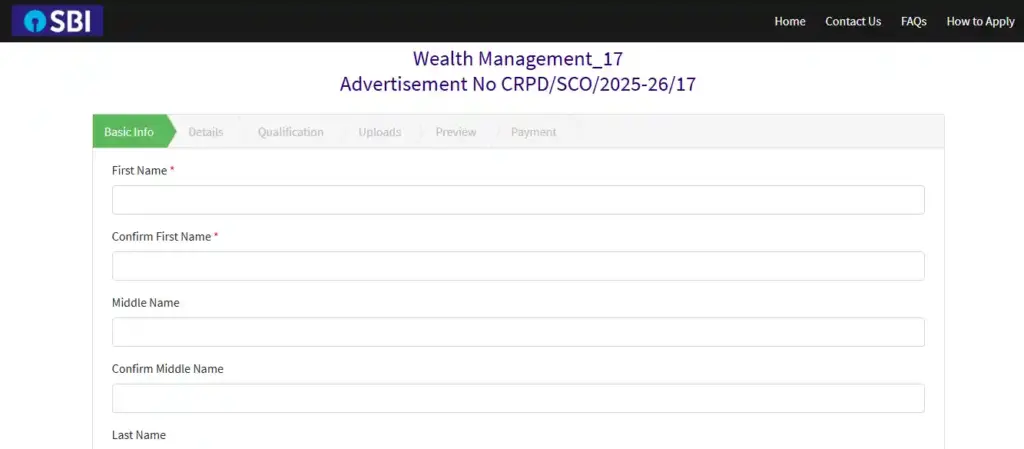
Task: Go to Contact Us page
Action: [853, 21]
